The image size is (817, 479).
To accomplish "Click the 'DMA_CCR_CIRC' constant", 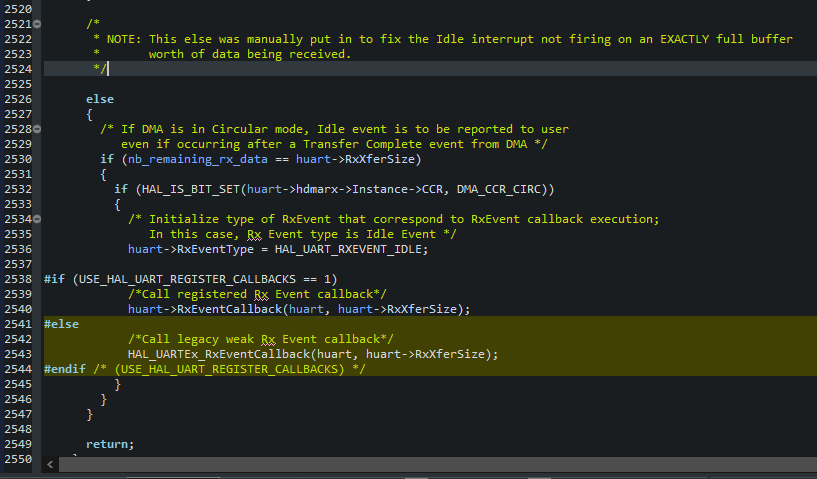I will click(499, 189).
